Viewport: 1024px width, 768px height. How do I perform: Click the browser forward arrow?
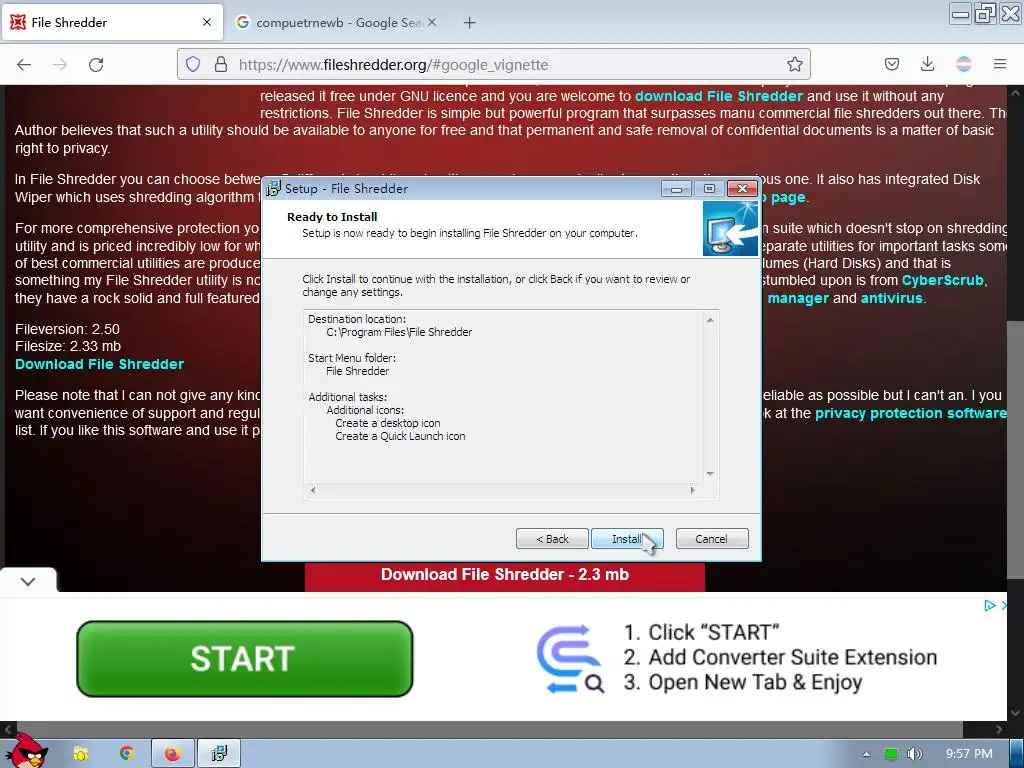[60, 65]
